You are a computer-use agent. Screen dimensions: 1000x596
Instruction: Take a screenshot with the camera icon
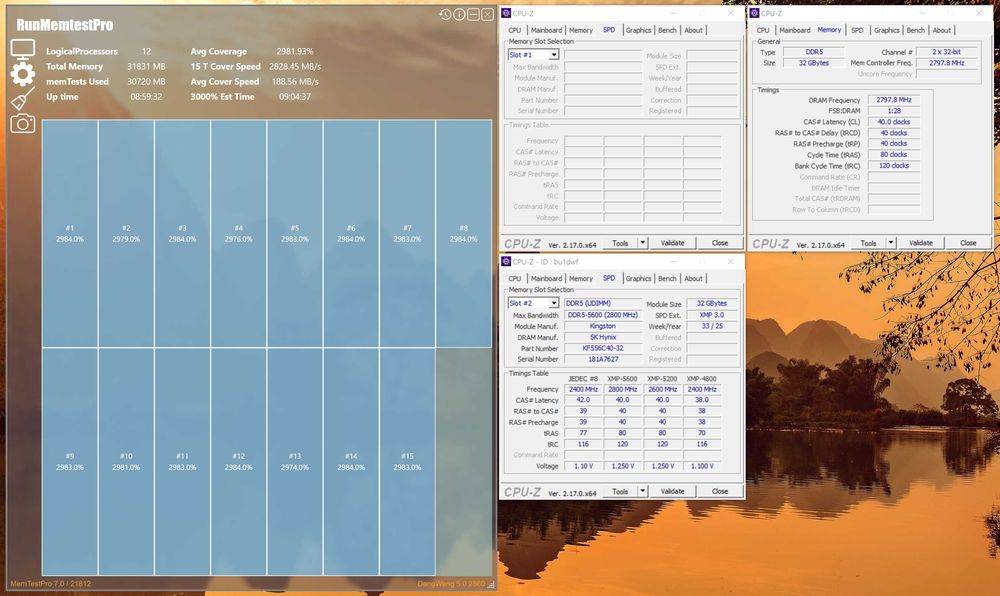point(22,124)
